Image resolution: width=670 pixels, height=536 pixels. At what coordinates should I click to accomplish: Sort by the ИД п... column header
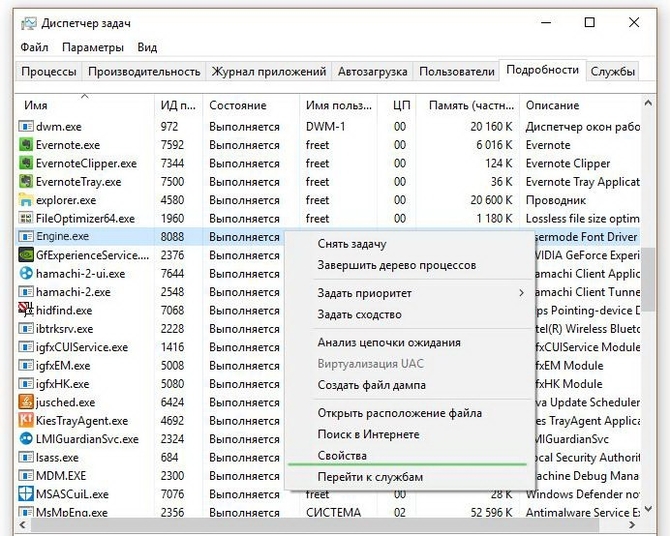point(178,105)
